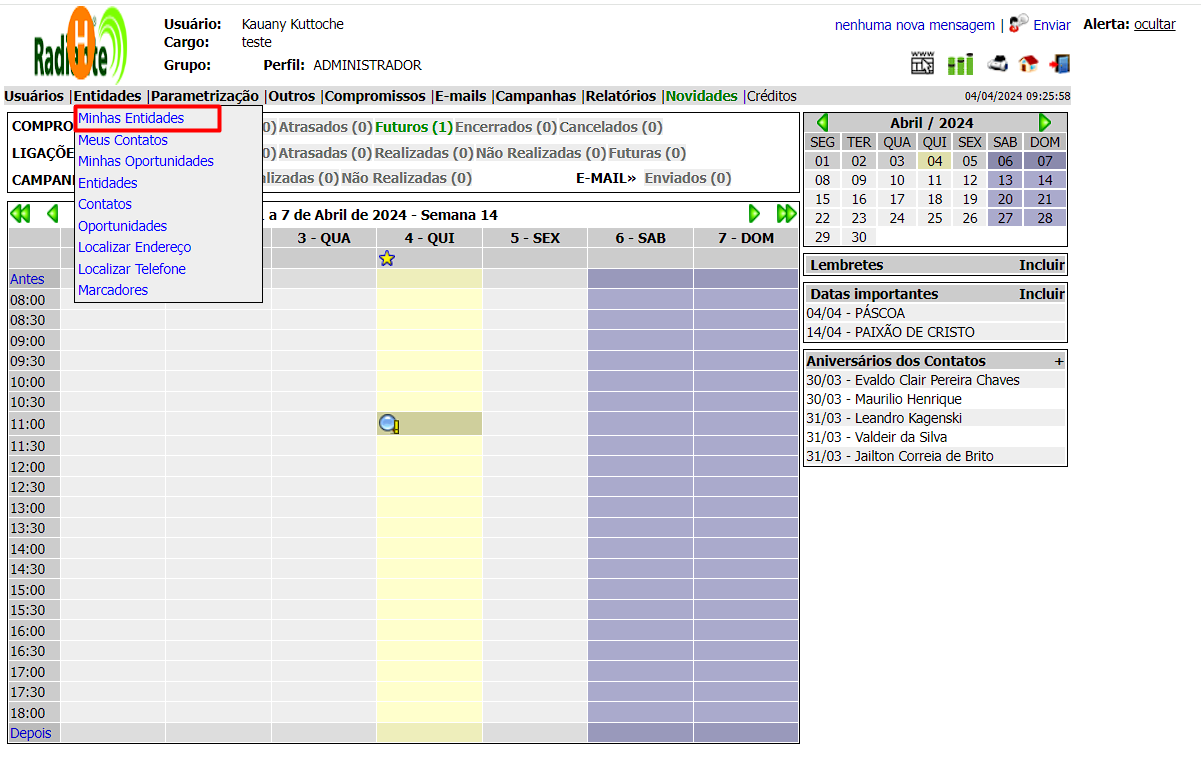Select Minhas Entidades from dropdown menu

131,118
